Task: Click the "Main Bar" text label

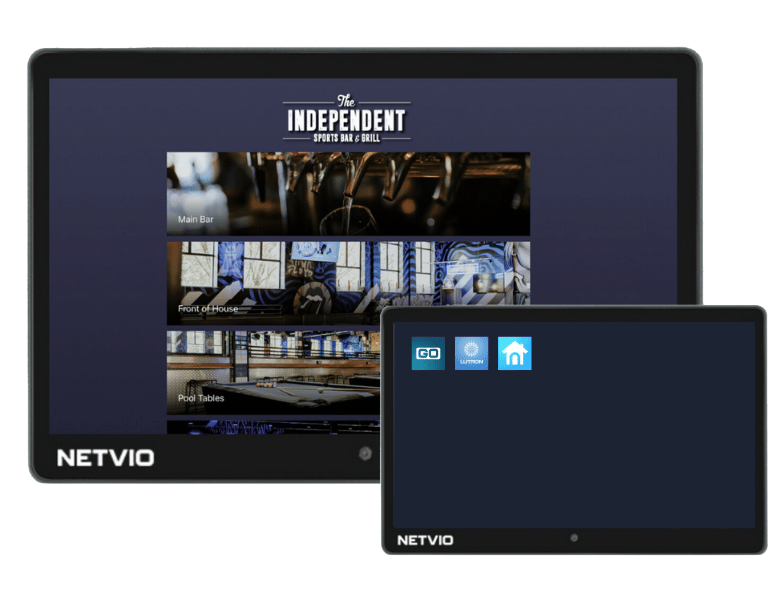Action: click(196, 219)
